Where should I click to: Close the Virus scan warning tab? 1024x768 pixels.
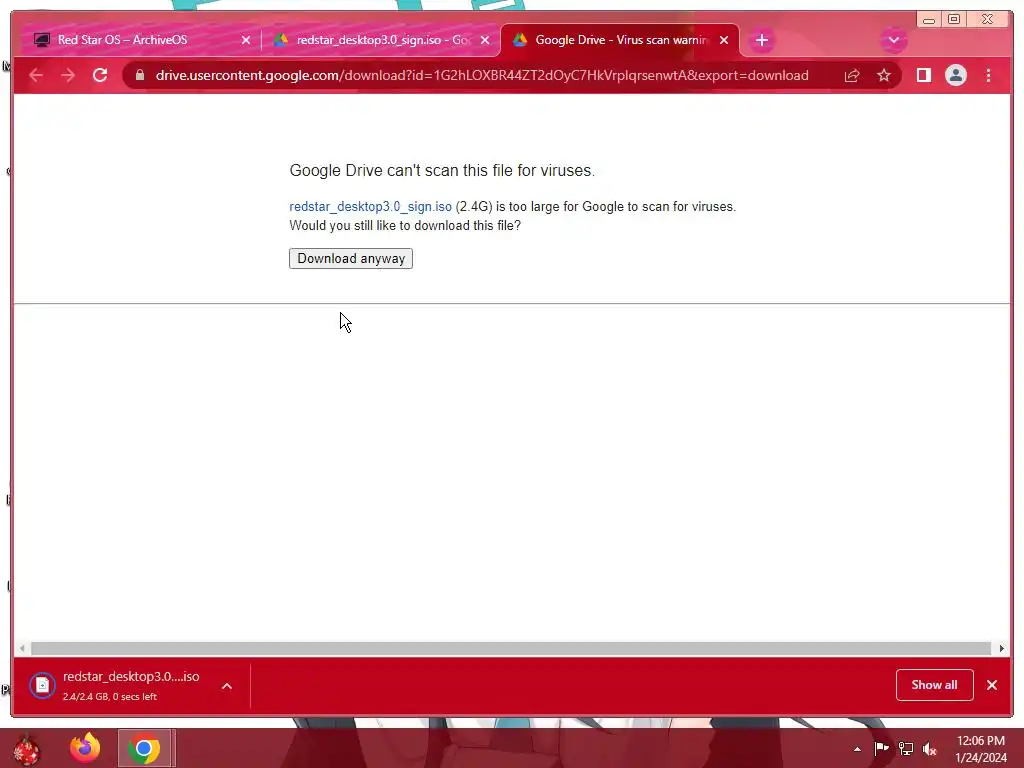724,40
